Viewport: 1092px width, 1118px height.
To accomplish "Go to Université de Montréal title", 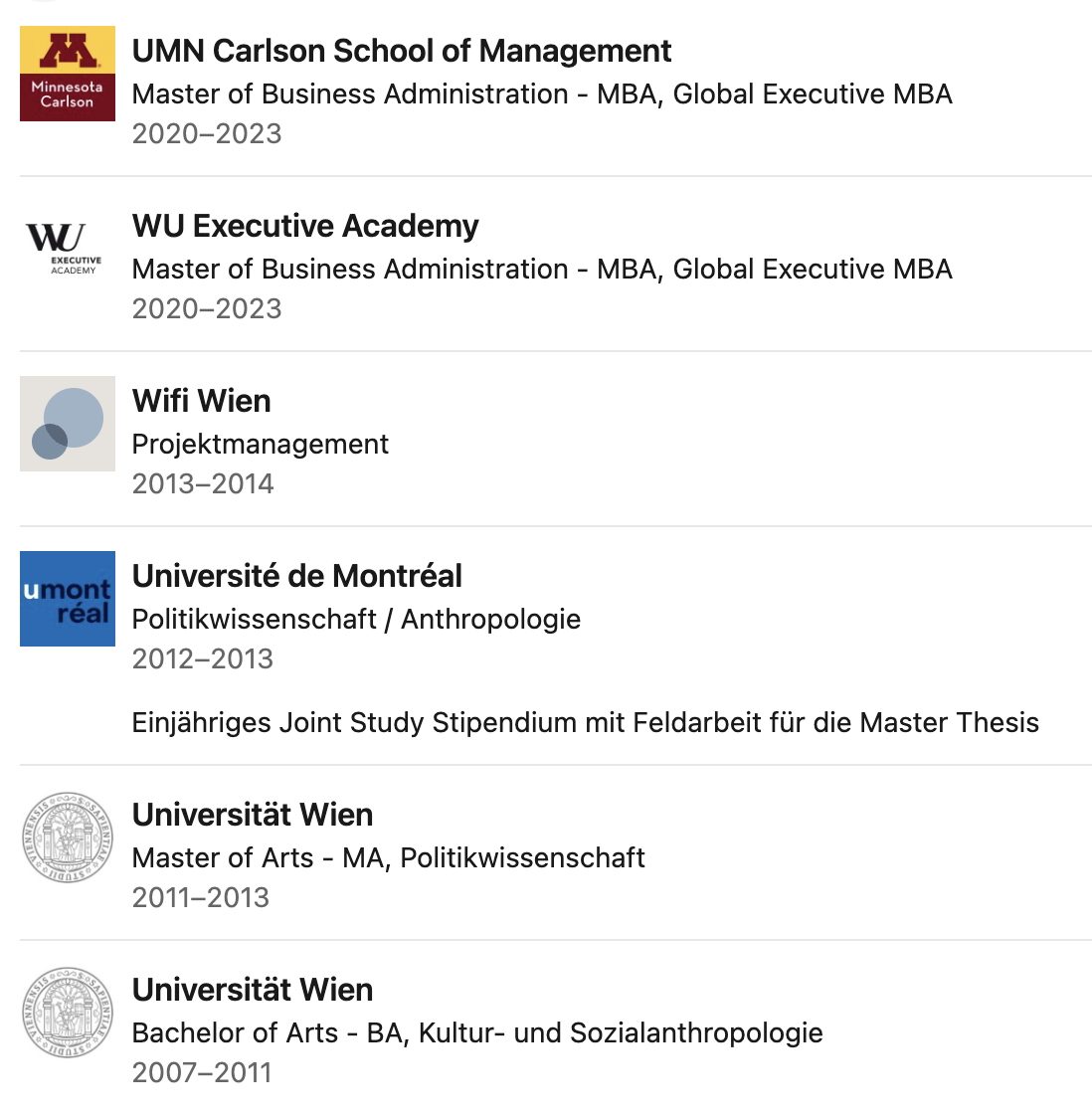I will [x=297, y=576].
